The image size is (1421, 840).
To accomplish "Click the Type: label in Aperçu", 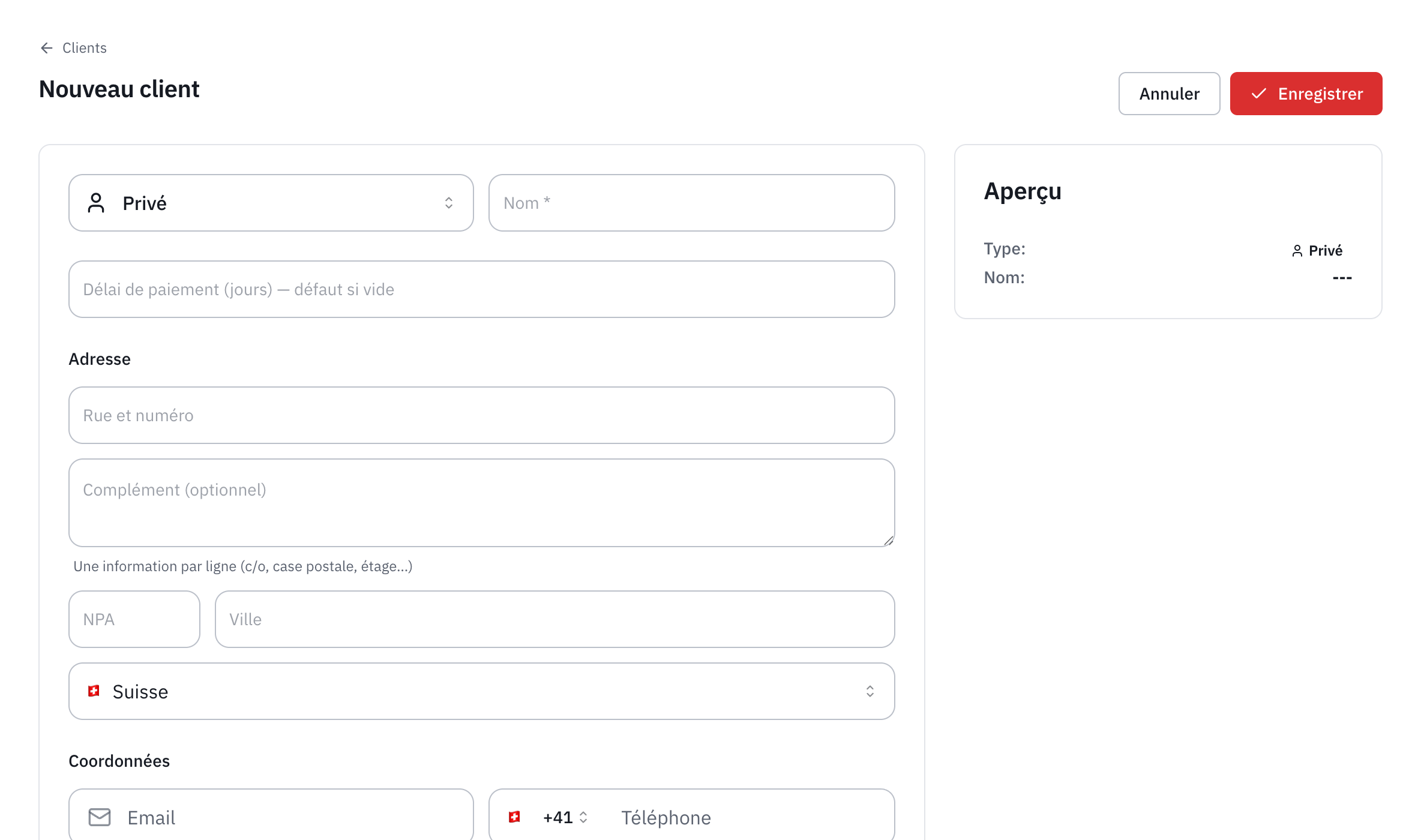I will pos(1005,249).
